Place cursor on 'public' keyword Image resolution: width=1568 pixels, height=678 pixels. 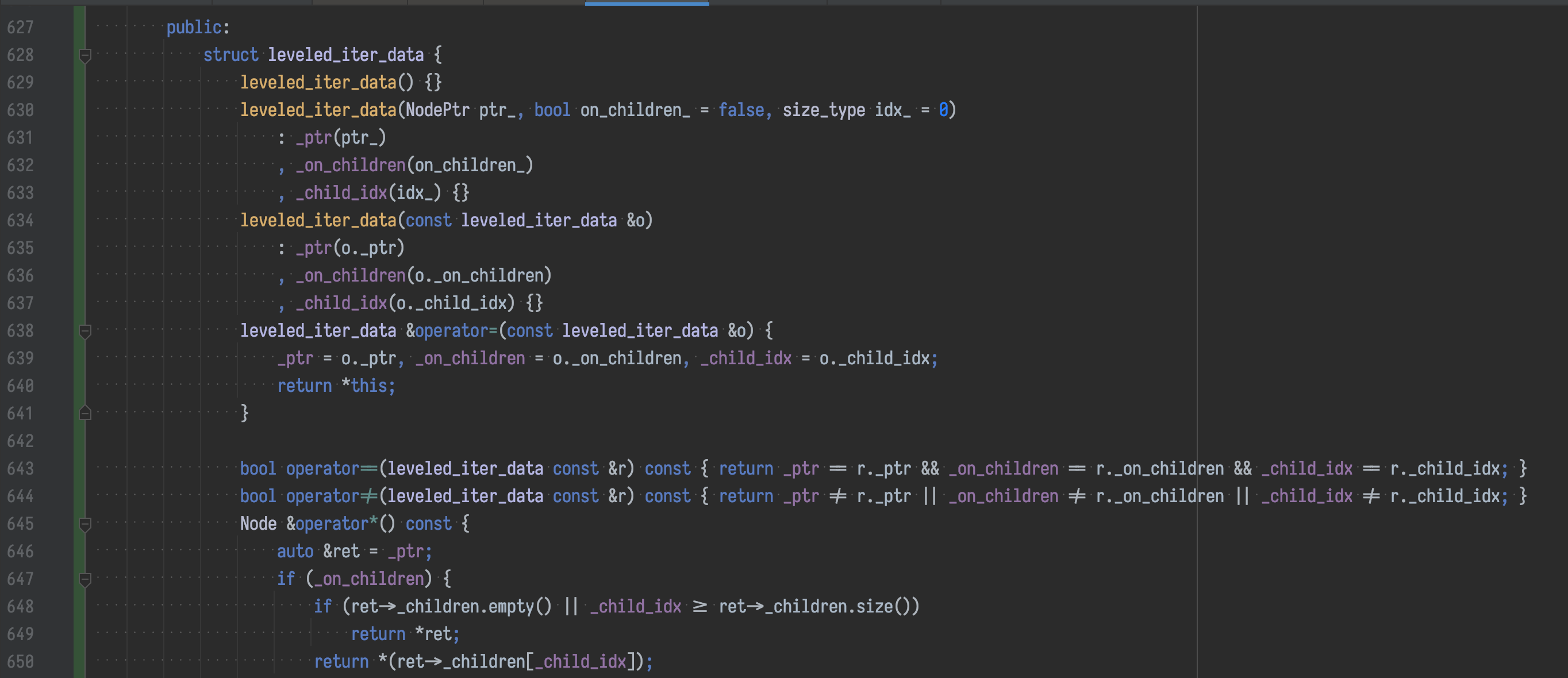tap(194, 28)
